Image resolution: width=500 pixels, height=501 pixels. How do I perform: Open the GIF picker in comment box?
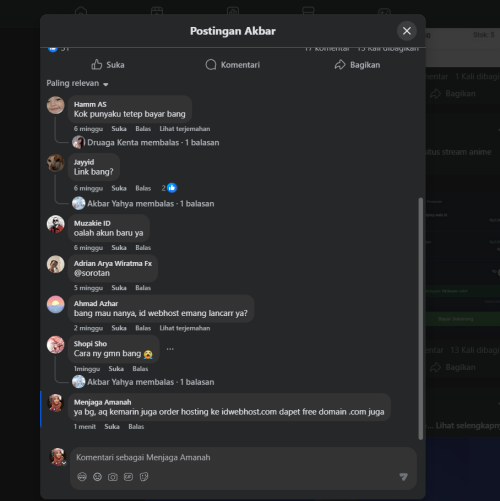coord(128,477)
